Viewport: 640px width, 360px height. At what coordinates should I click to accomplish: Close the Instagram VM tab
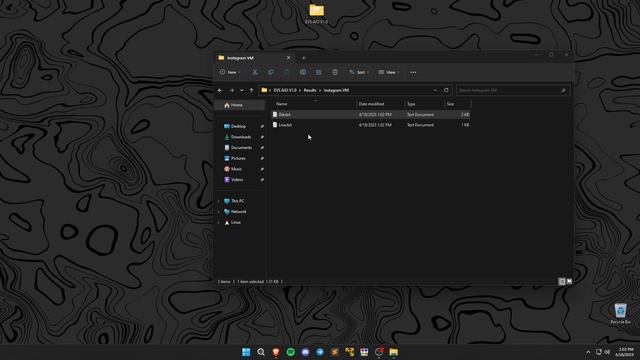click(x=289, y=58)
